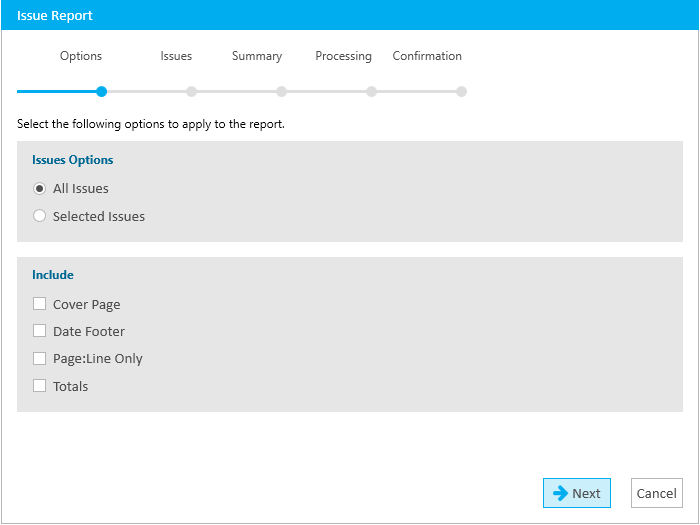700x525 pixels.
Task: Jump to the Summary step label
Action: coord(257,56)
